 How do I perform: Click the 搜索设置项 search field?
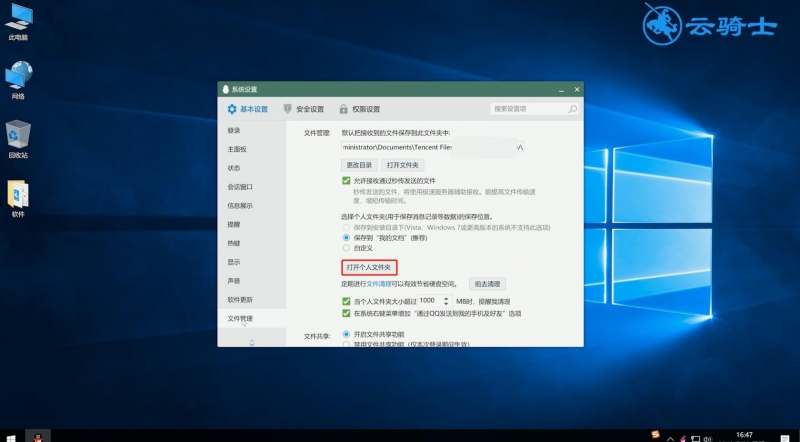pos(534,109)
